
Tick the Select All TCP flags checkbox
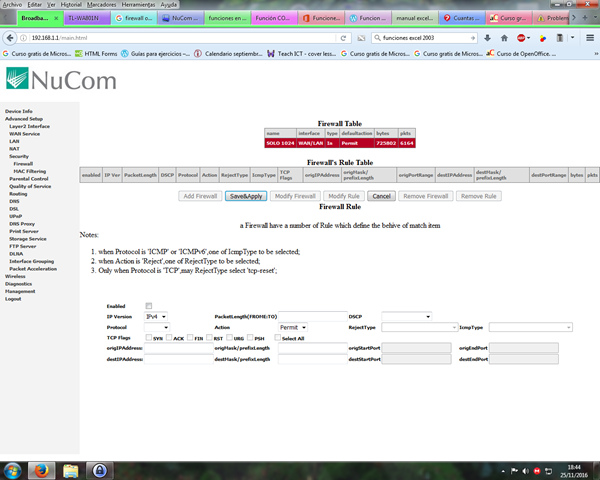click(278, 338)
